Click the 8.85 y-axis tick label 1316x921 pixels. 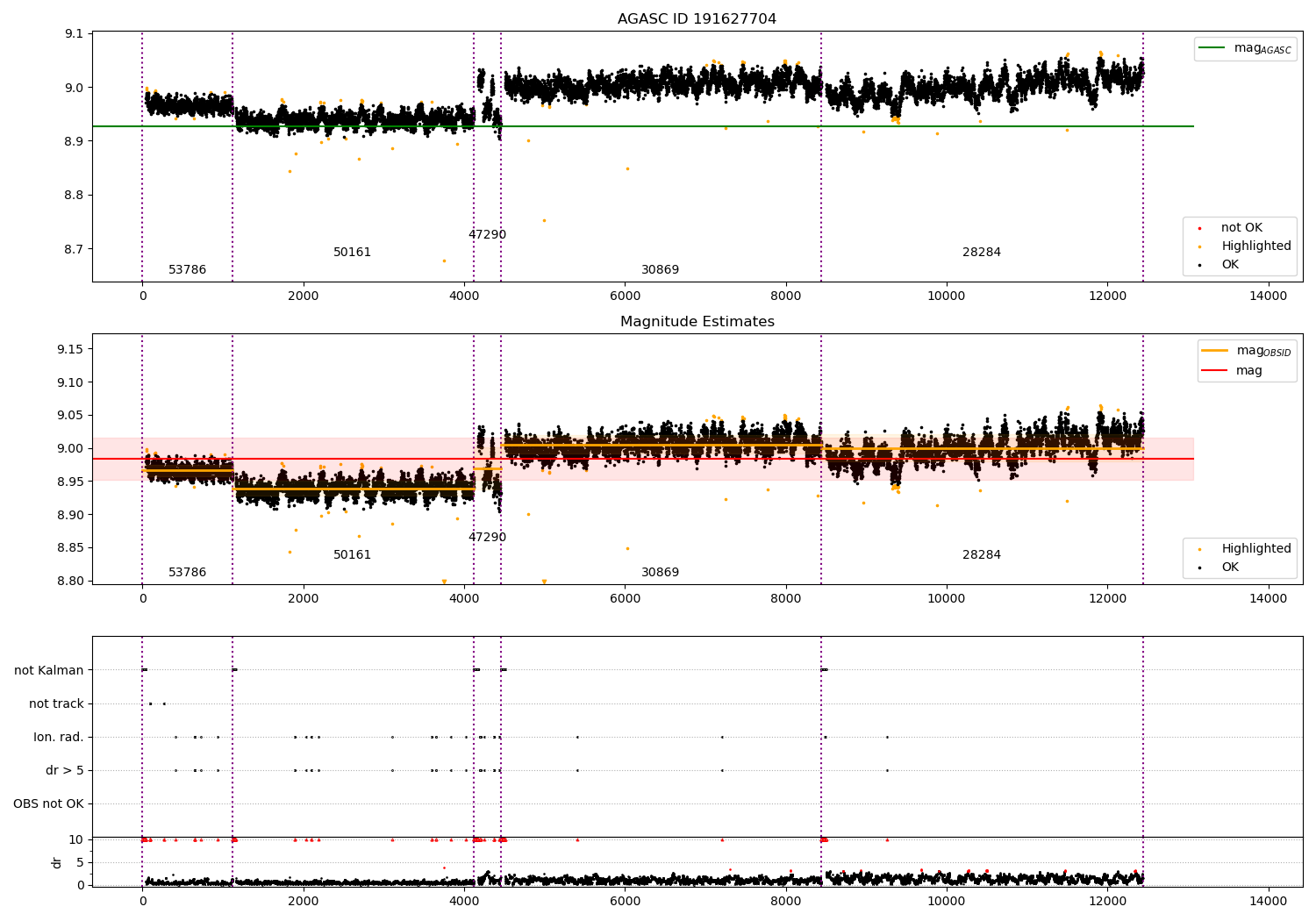coord(71,548)
